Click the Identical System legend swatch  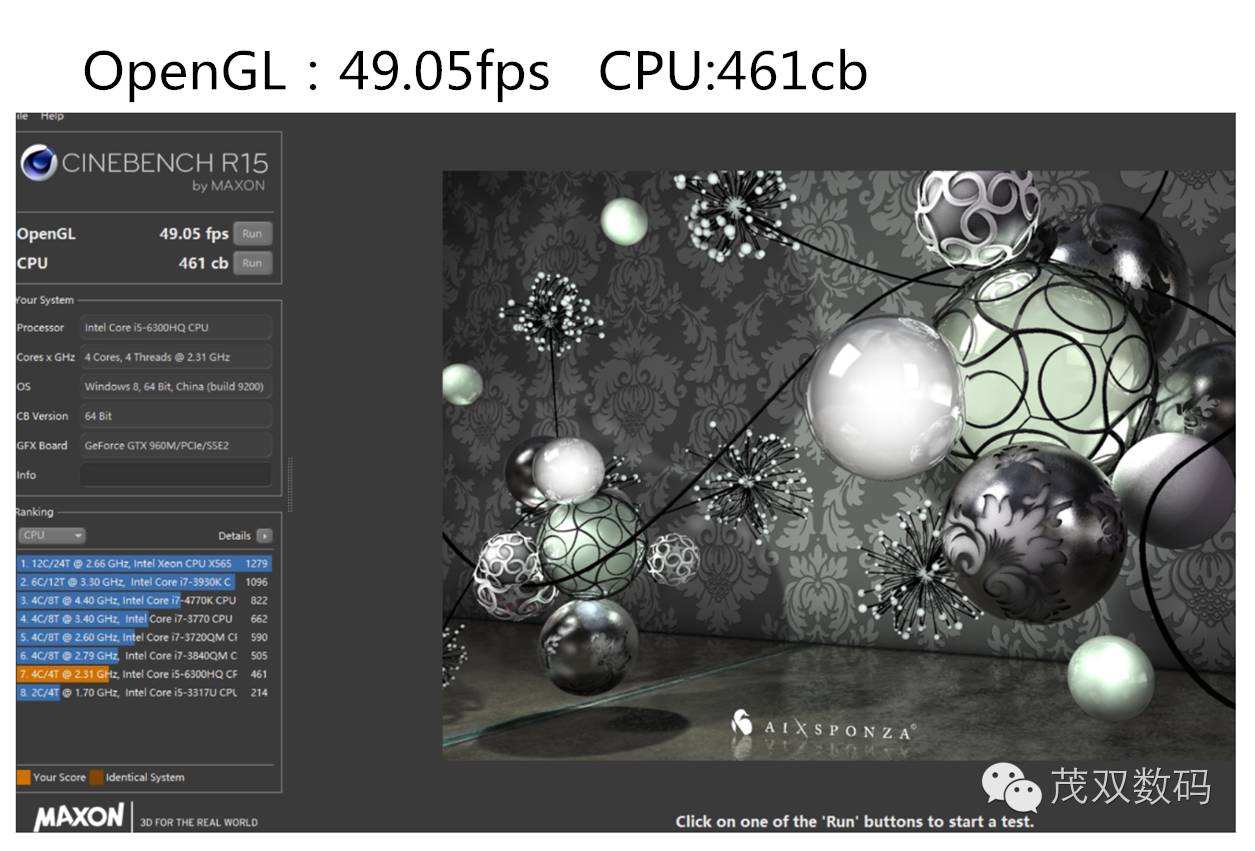[x=96, y=777]
